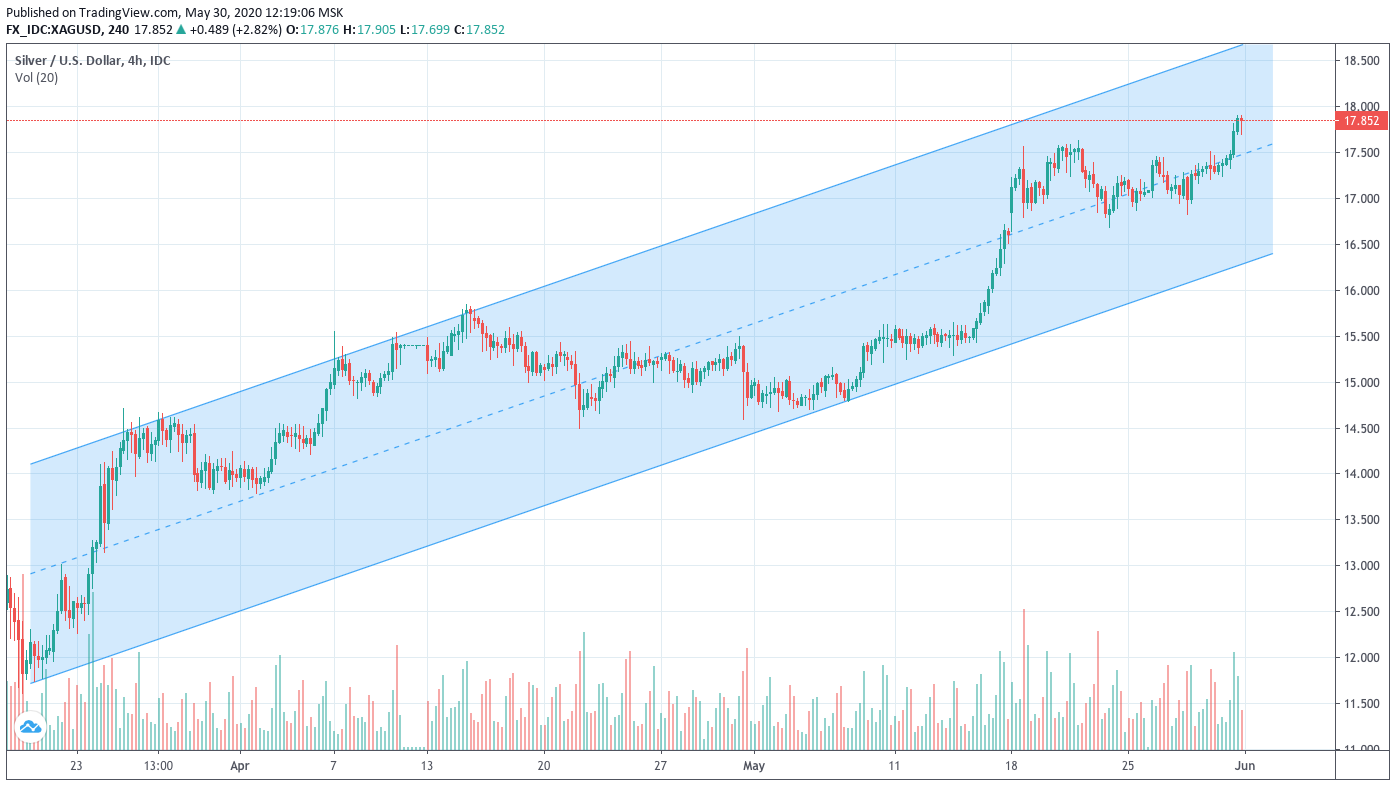This screenshot has width=1396, height=786.
Task: Click the FX_IDC:XAGUSD symbol text
Action: [54, 30]
